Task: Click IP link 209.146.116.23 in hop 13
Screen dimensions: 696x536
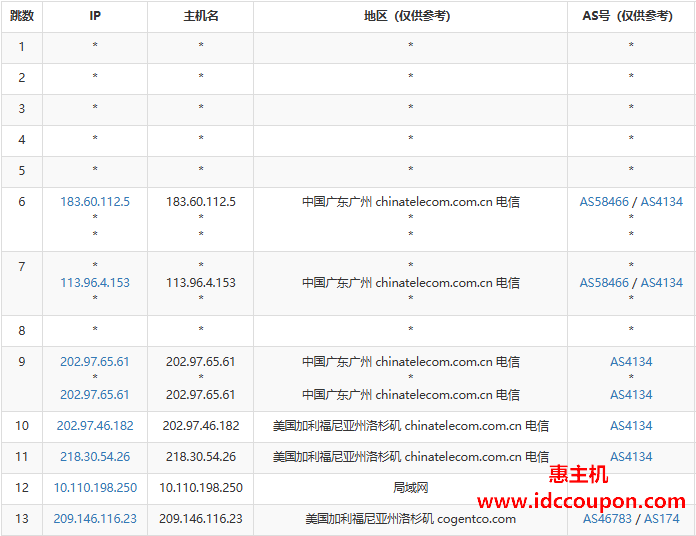Action: [95, 519]
